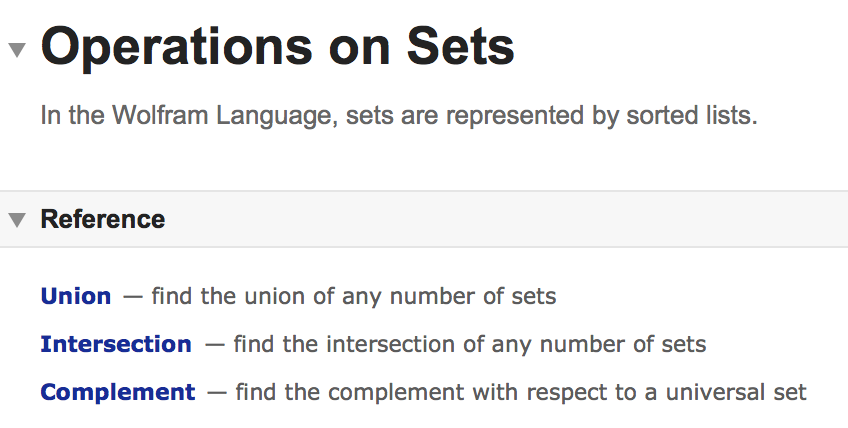
Task: Open the Intersection function link
Action: pyautogui.click(x=116, y=344)
